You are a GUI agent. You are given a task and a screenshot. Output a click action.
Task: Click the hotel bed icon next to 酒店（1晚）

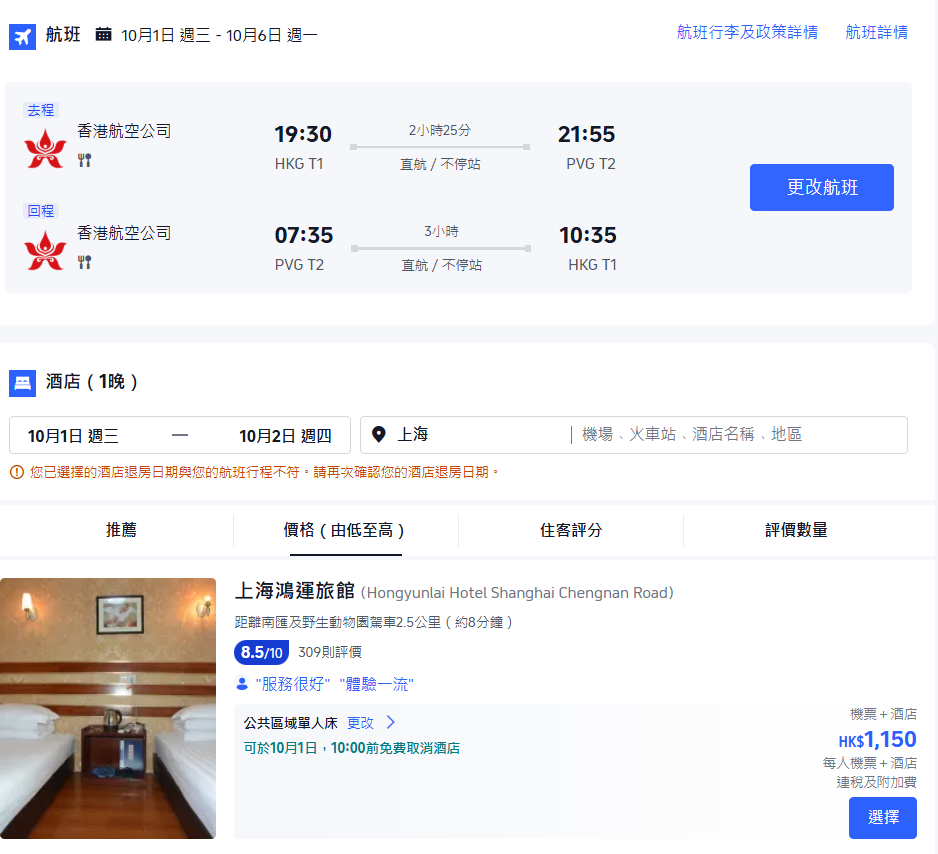coord(22,383)
